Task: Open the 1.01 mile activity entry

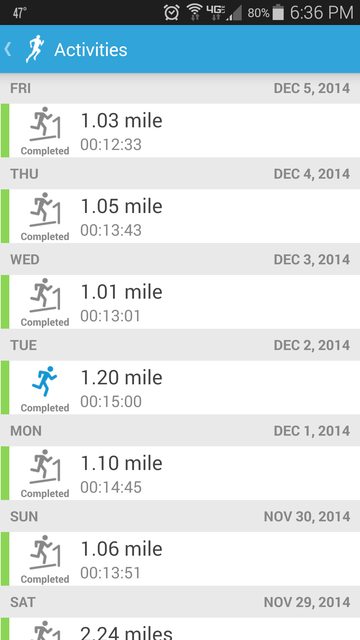Action: [x=180, y=302]
